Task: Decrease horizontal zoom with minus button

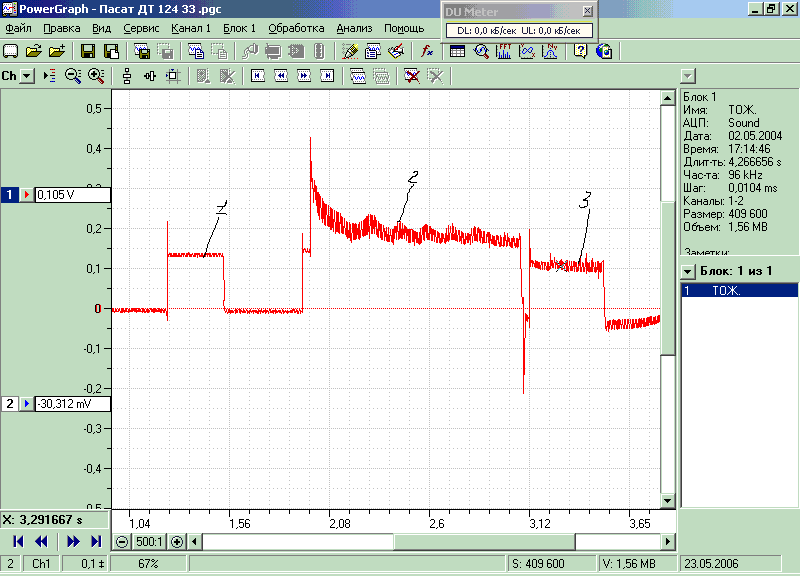Action: (x=122, y=541)
